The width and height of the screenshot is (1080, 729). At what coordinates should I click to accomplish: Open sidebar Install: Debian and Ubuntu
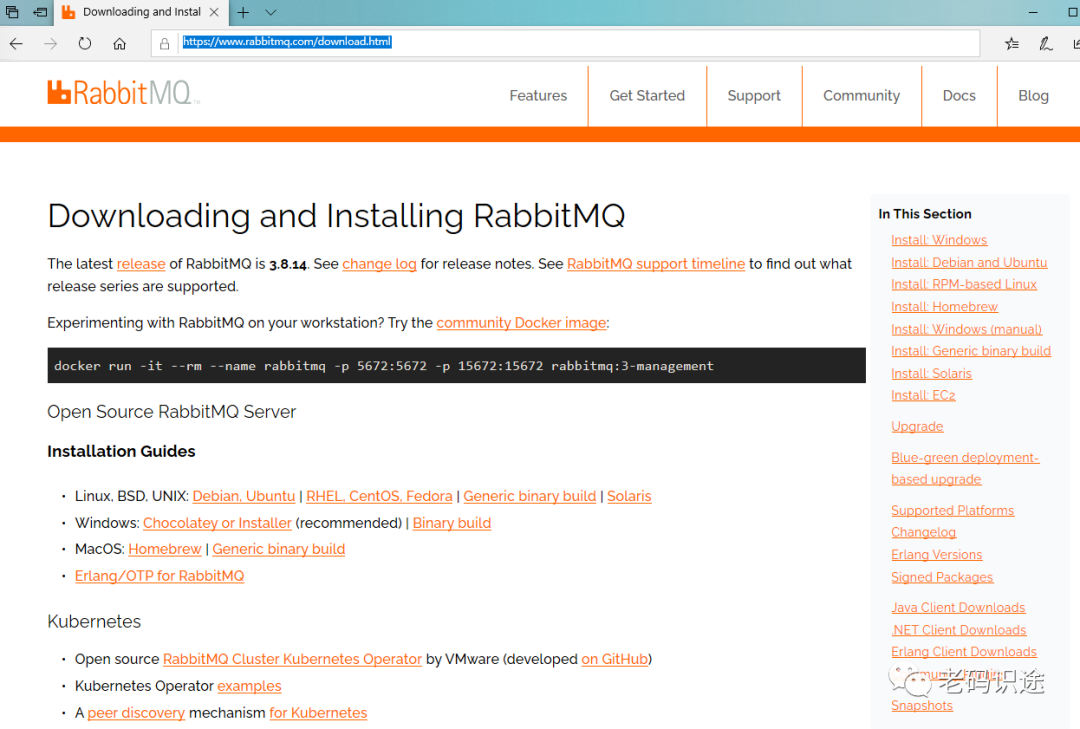tap(969, 263)
